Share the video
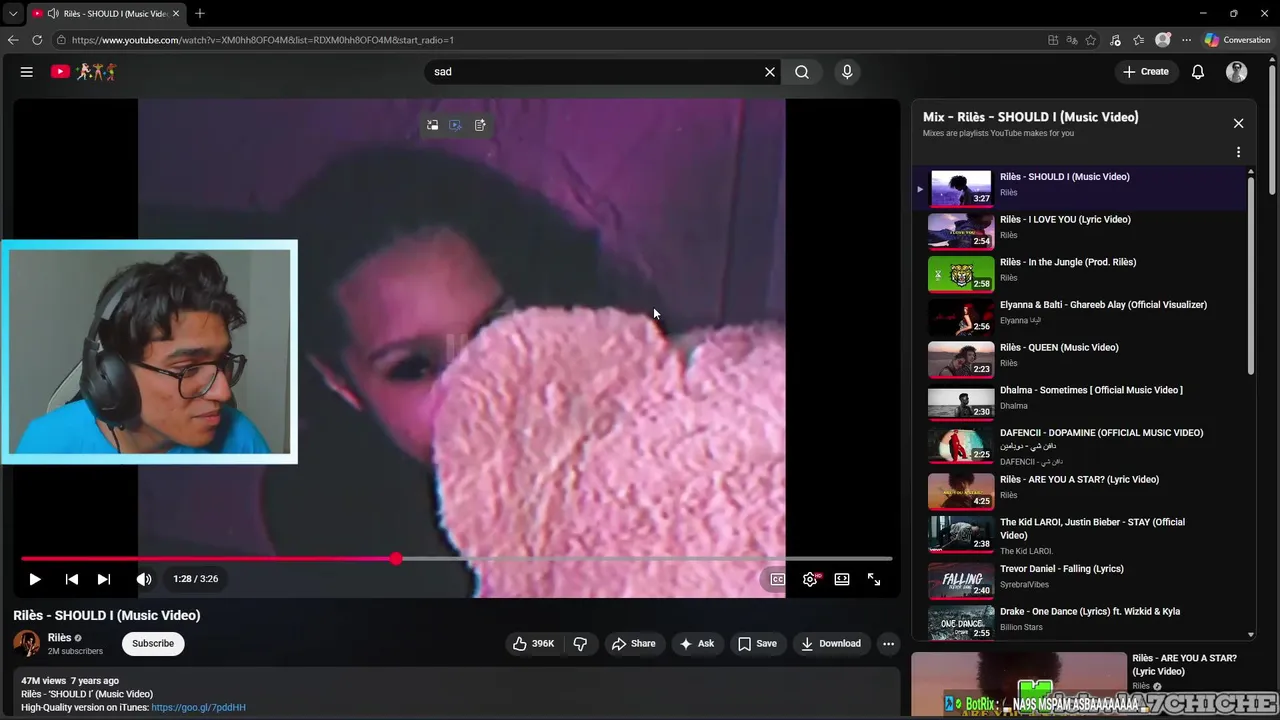1280x720 pixels. [634, 643]
